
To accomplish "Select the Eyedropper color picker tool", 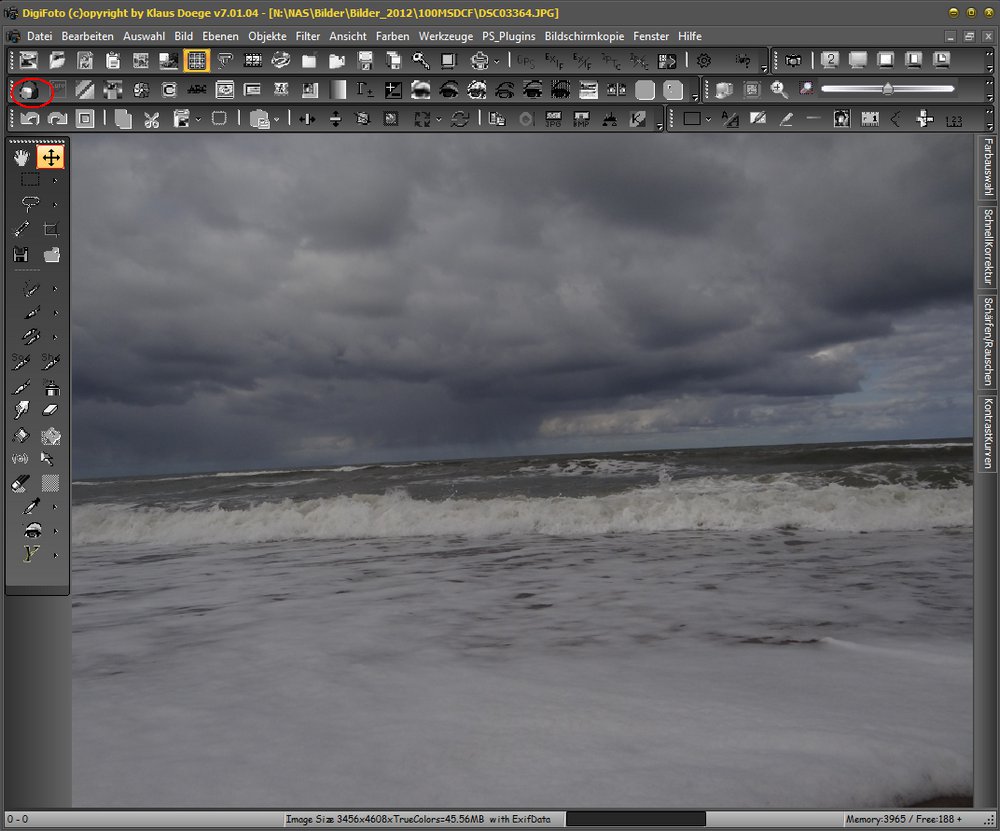I will tap(31, 507).
